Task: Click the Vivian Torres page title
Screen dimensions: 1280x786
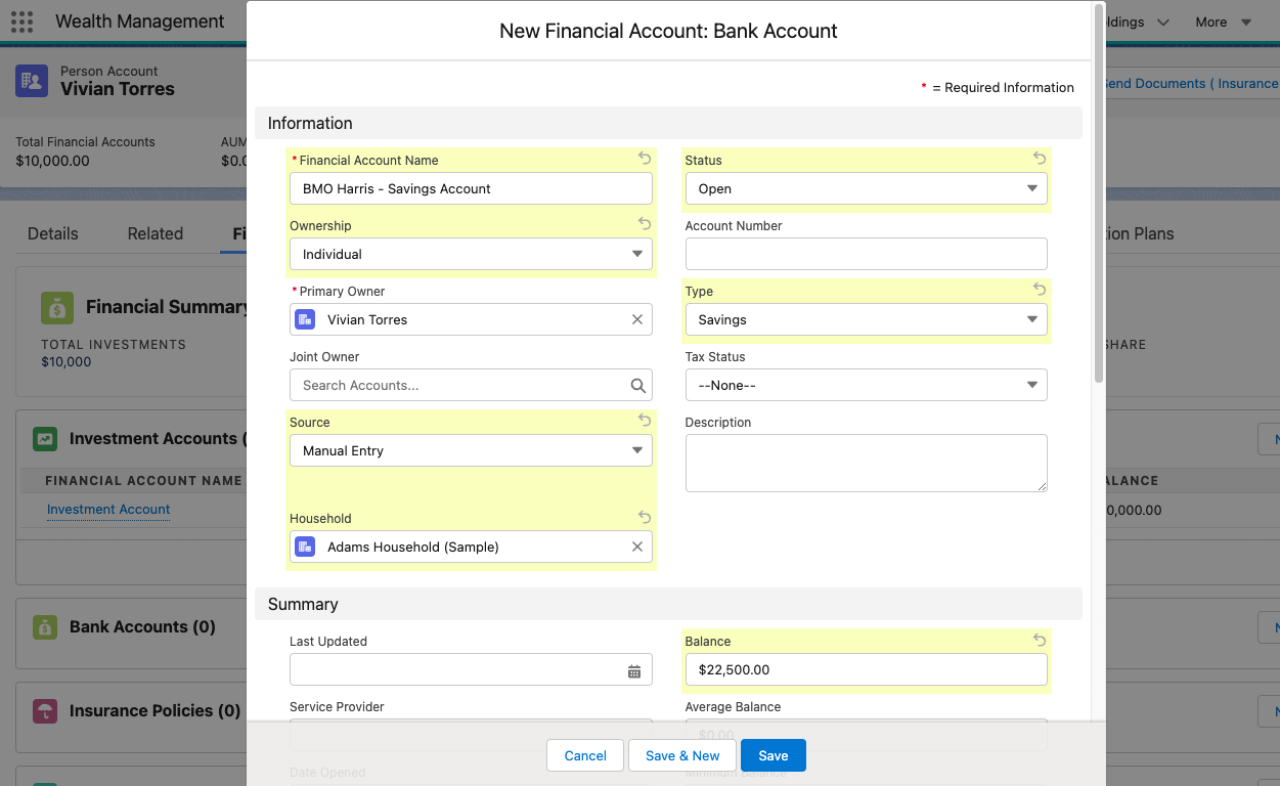Action: [x=117, y=89]
